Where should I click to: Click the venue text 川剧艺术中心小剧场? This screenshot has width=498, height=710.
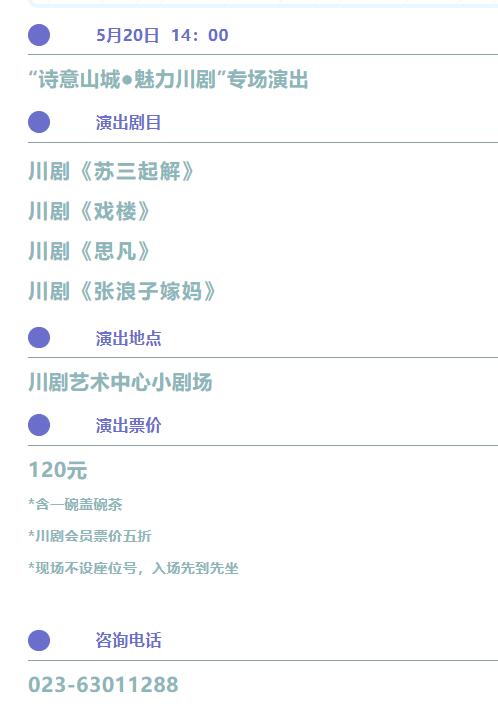point(120,382)
